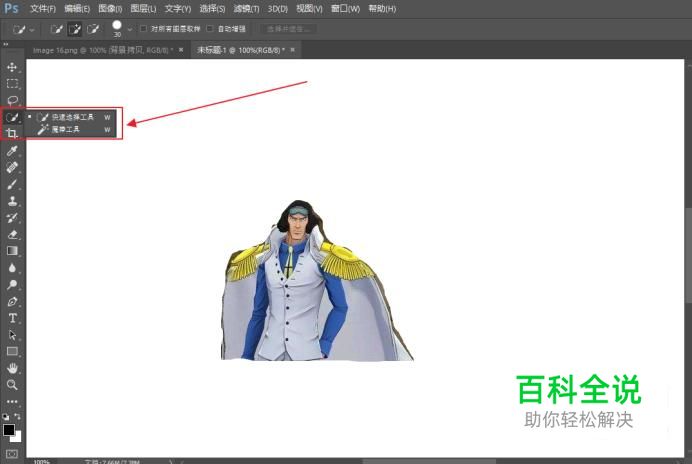Click the Select and Mask button
This screenshot has width=692, height=464.
(288, 29)
